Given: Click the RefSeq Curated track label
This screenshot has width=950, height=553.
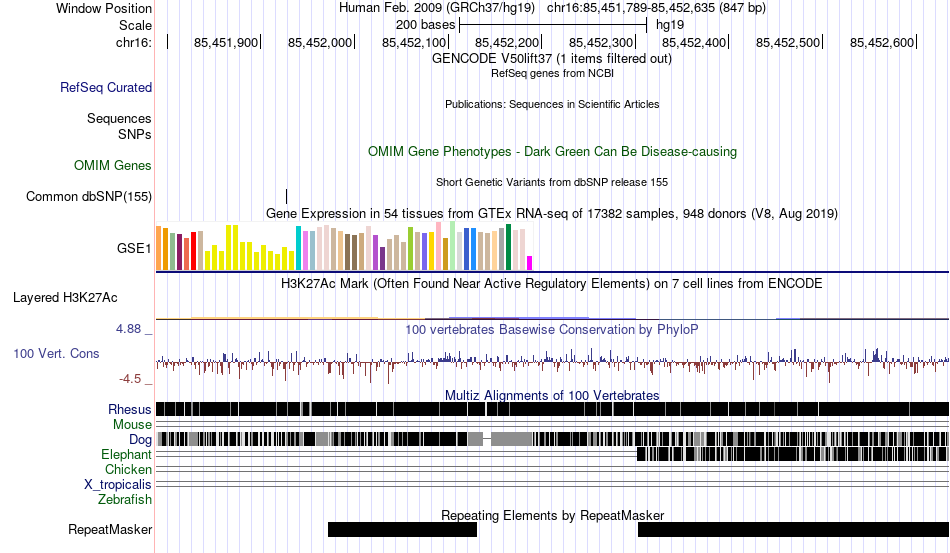Looking at the screenshot, I should click(x=105, y=87).
